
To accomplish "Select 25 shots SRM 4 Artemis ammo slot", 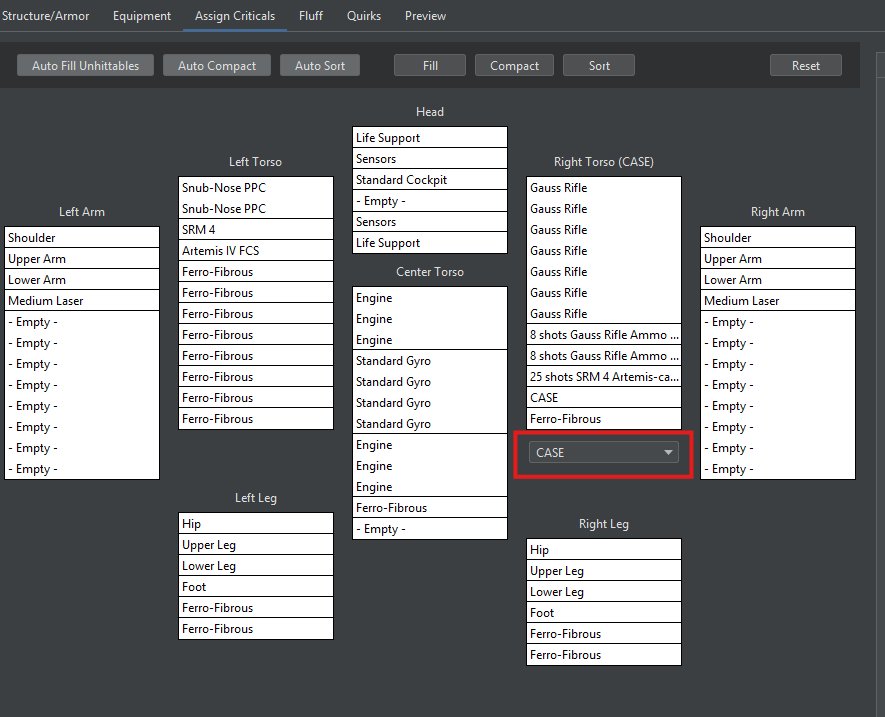I will click(x=604, y=377).
